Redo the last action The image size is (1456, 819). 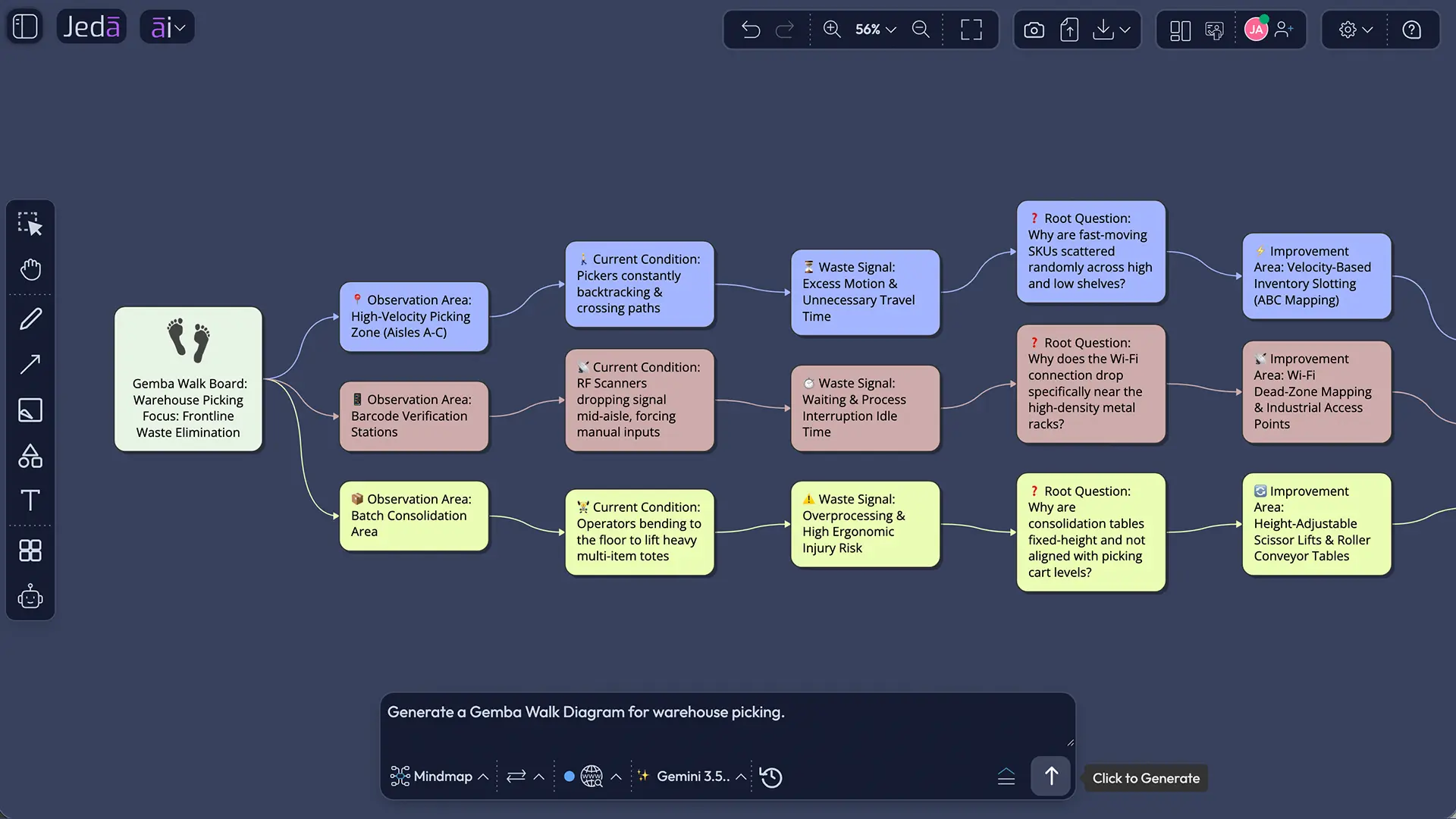pos(785,30)
